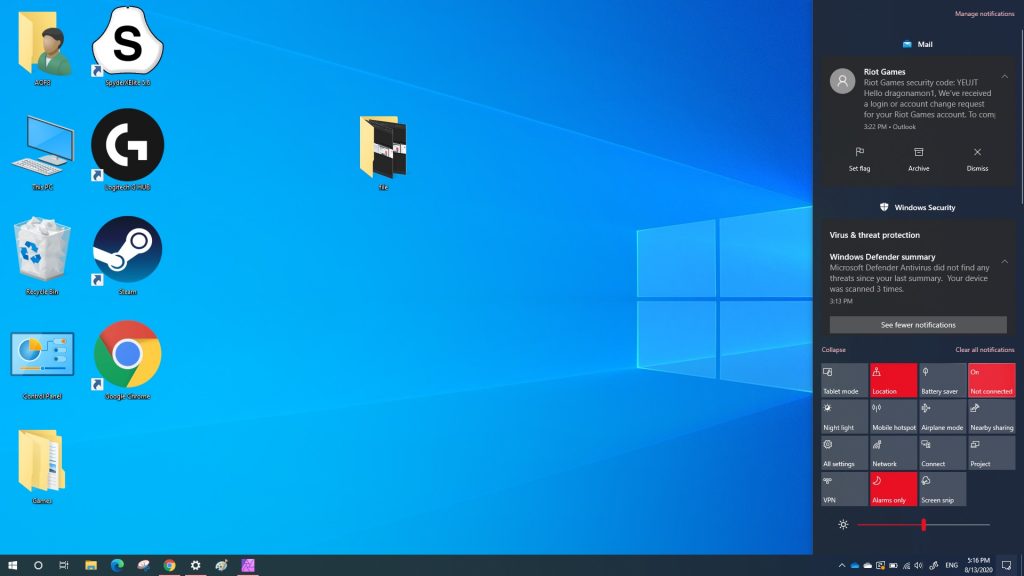Open All settings from quick actions
The image size is (1024, 576).
[x=844, y=453]
